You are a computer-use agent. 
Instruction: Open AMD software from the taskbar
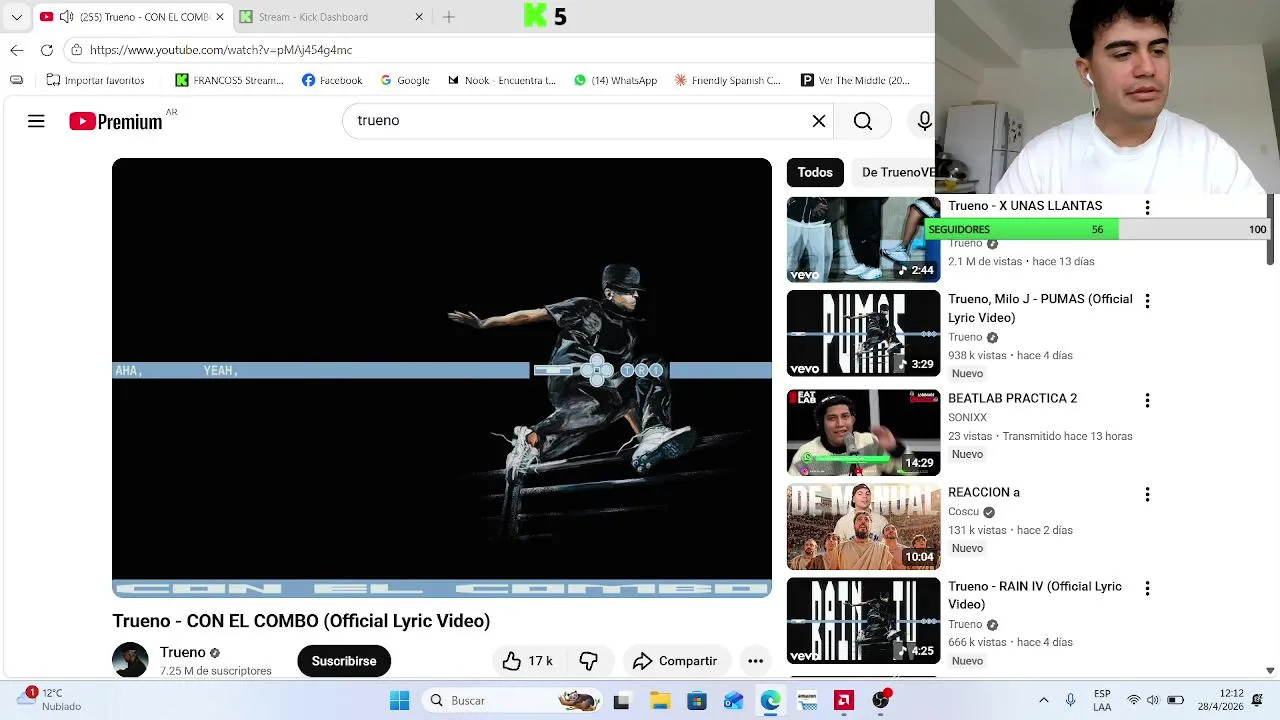coord(844,700)
